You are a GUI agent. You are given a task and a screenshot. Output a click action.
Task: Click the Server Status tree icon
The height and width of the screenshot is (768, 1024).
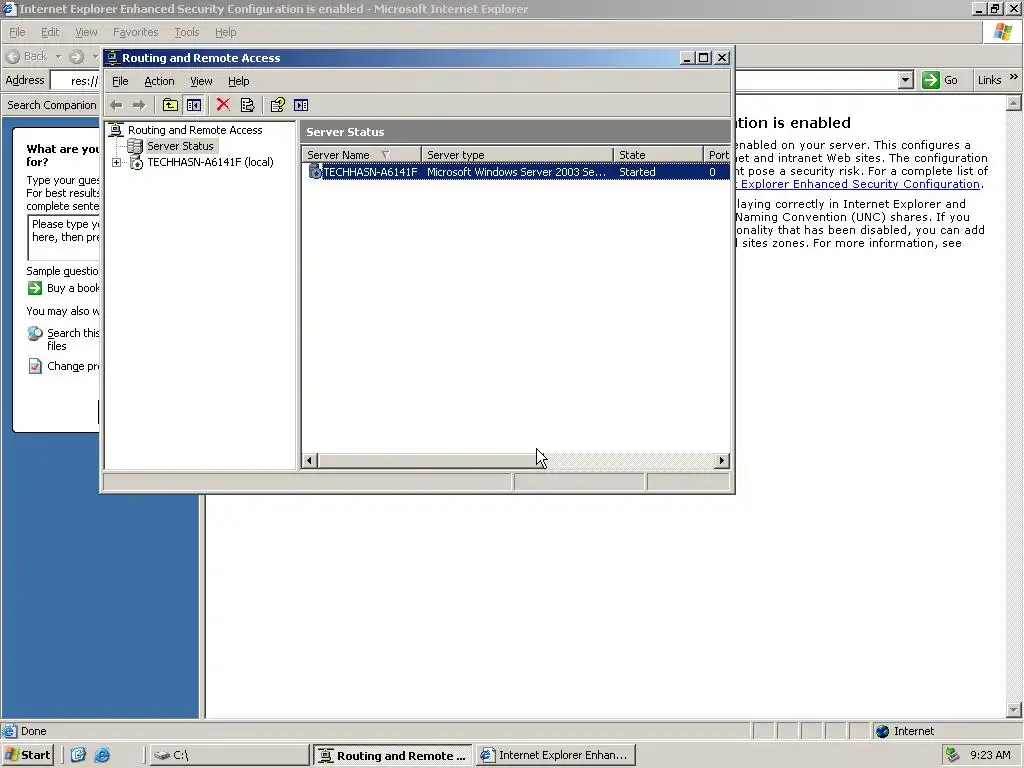(x=135, y=146)
